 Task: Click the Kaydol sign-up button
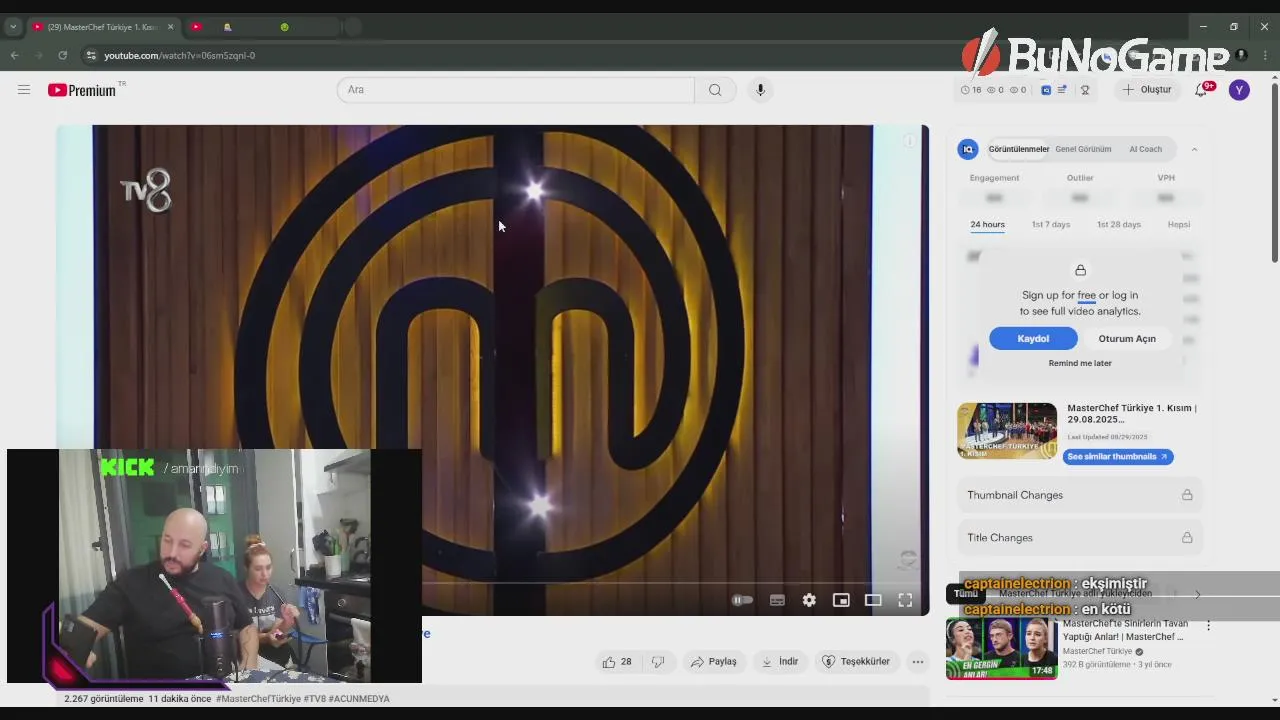click(1033, 339)
